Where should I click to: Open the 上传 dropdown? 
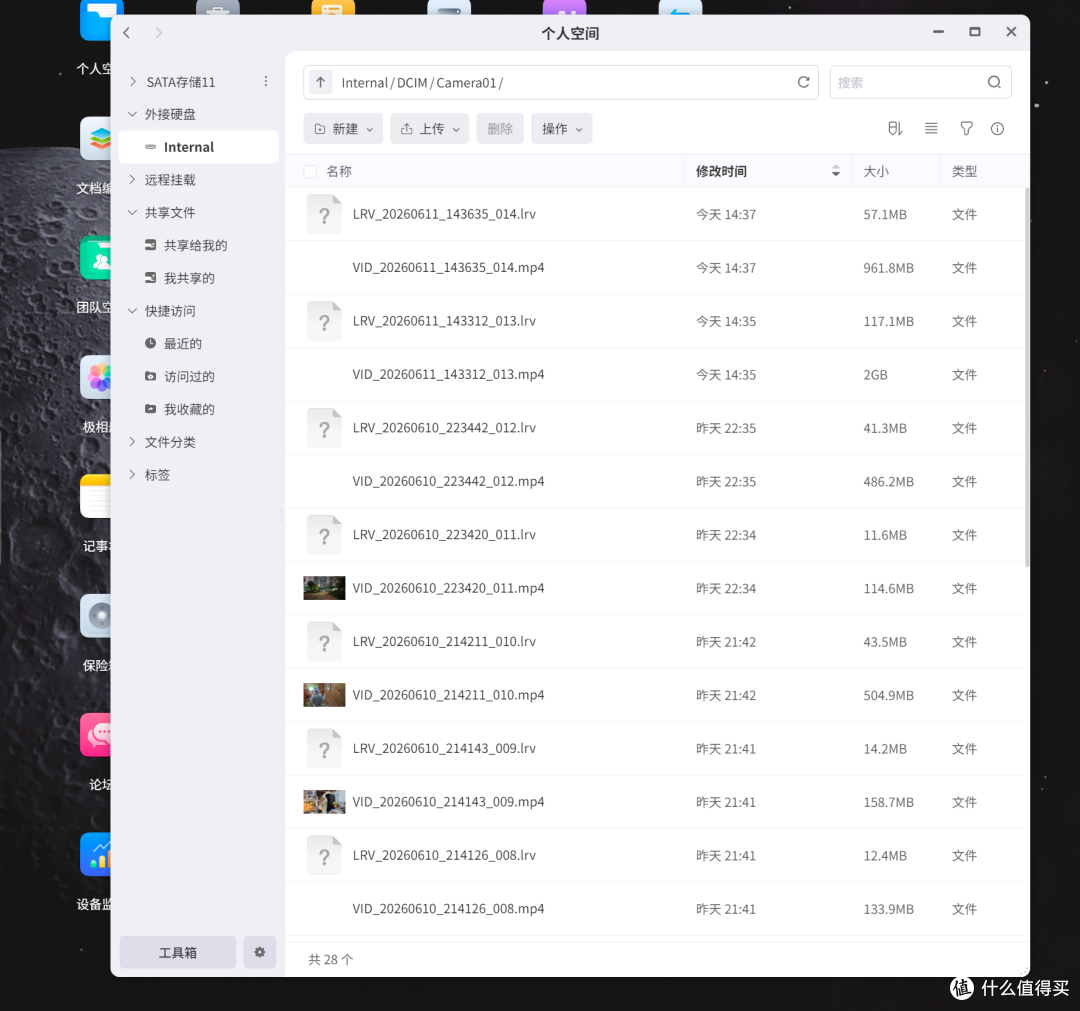pyautogui.click(x=430, y=129)
